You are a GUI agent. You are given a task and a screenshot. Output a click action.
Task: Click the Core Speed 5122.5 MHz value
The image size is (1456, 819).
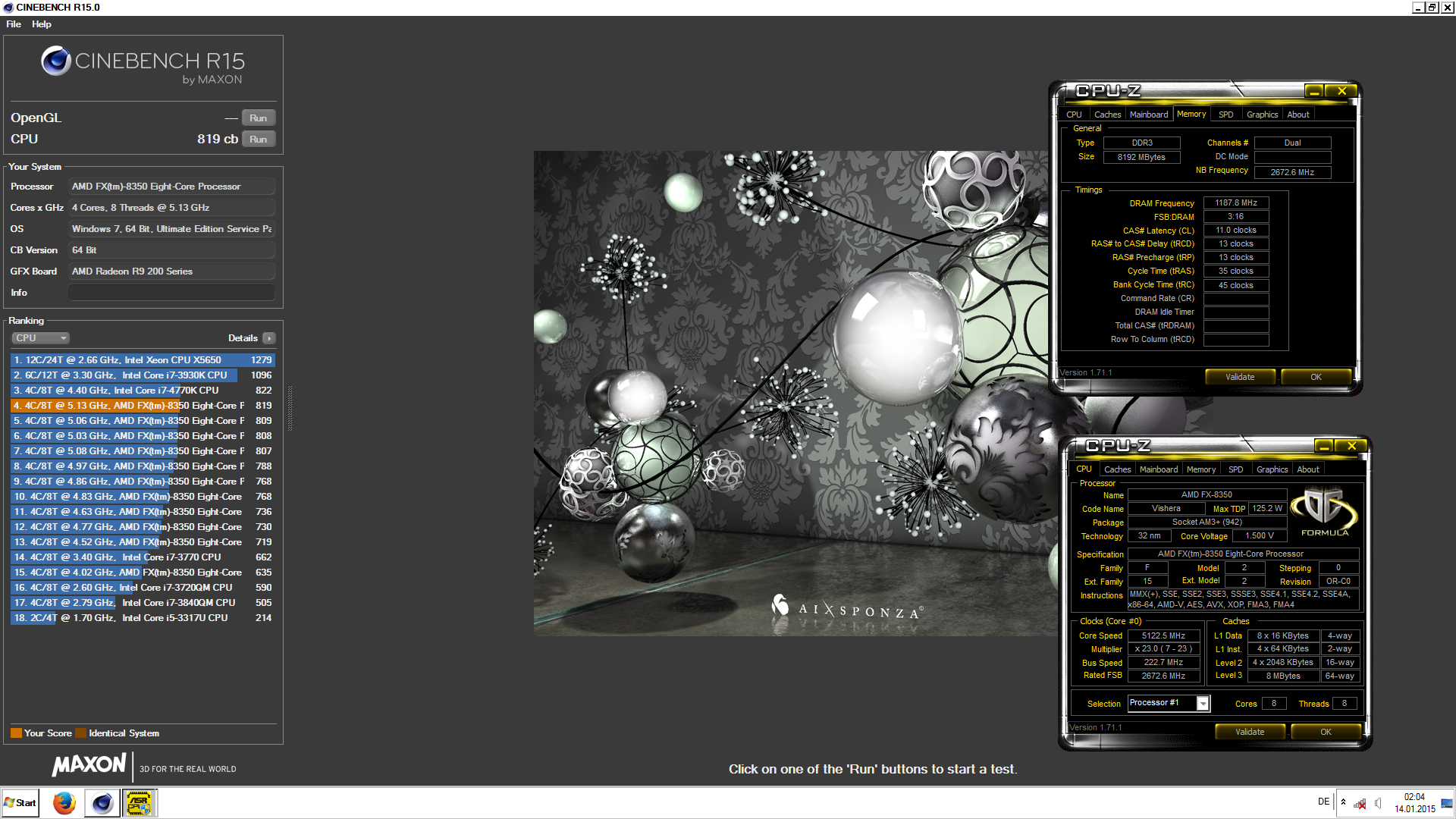(x=1164, y=636)
